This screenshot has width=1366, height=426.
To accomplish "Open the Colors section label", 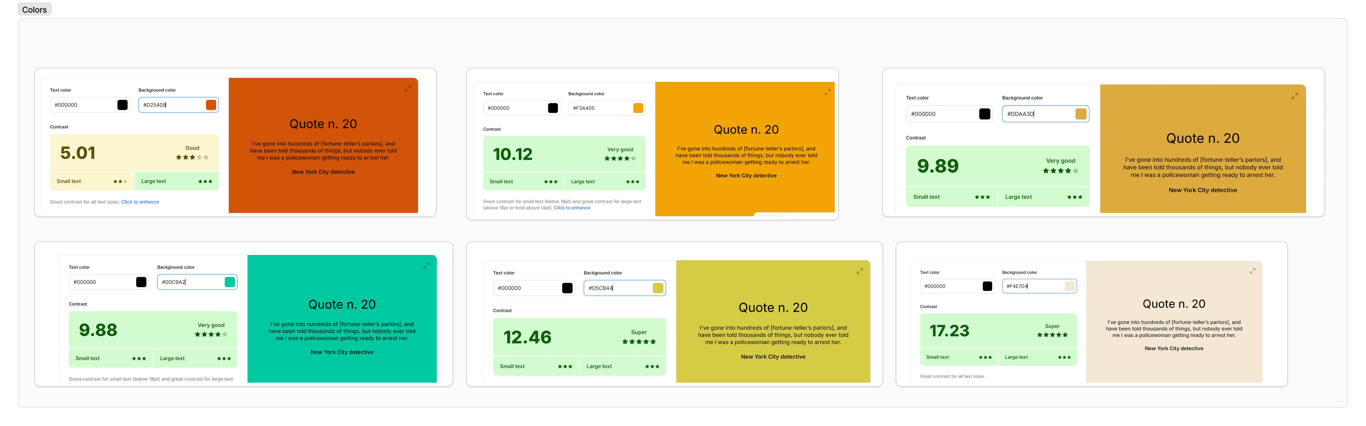I will click(x=35, y=10).
